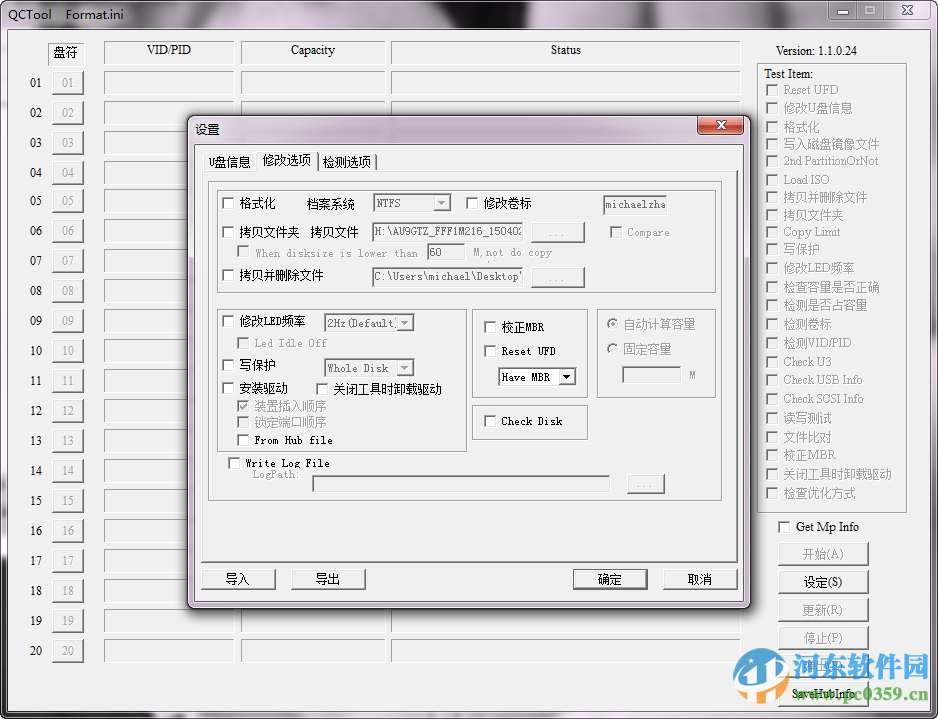
Task: Open the 2Hz(Default) LED frequency dropdown
Action: click(403, 322)
